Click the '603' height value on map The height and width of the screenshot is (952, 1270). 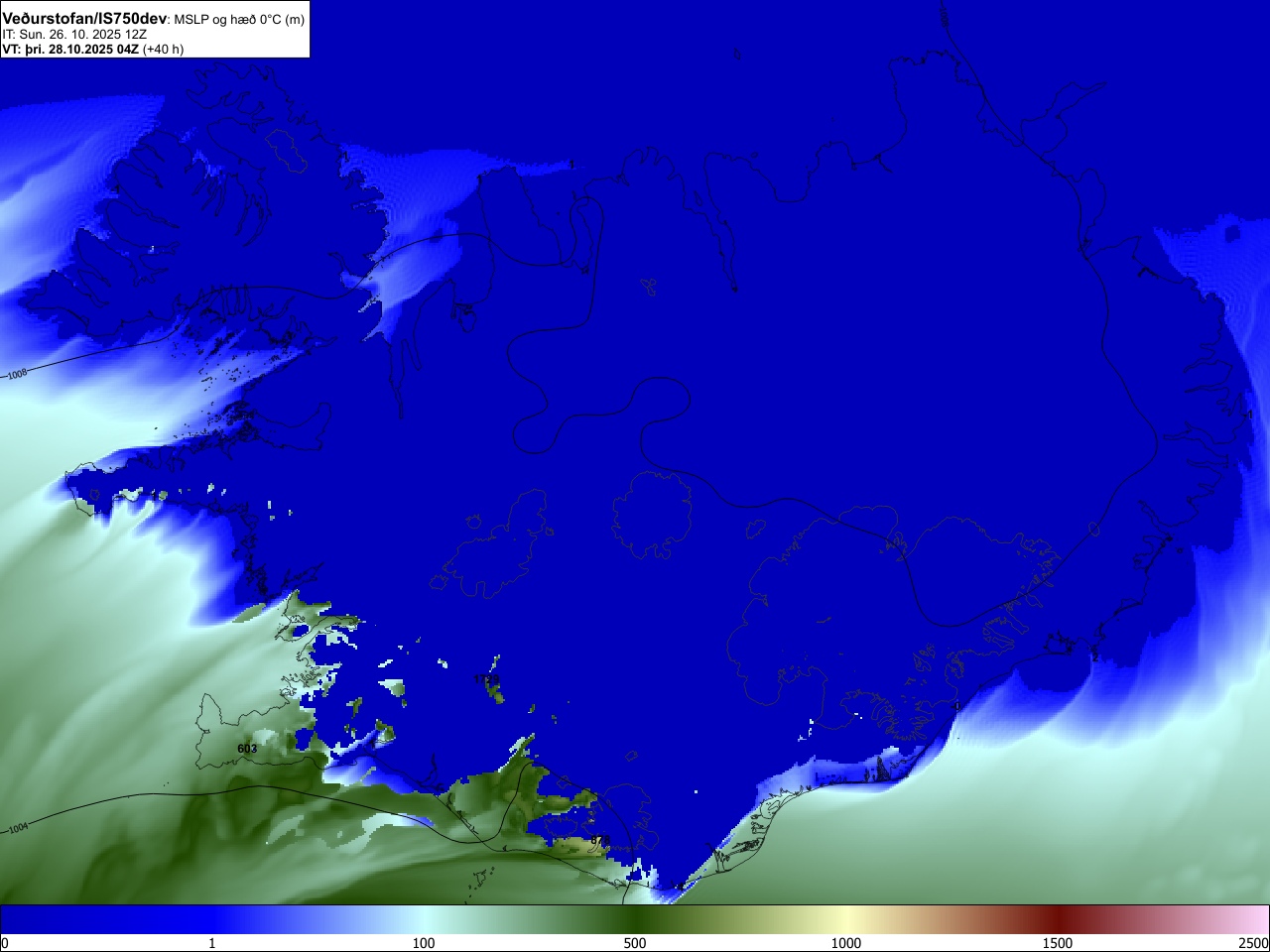[247, 749]
